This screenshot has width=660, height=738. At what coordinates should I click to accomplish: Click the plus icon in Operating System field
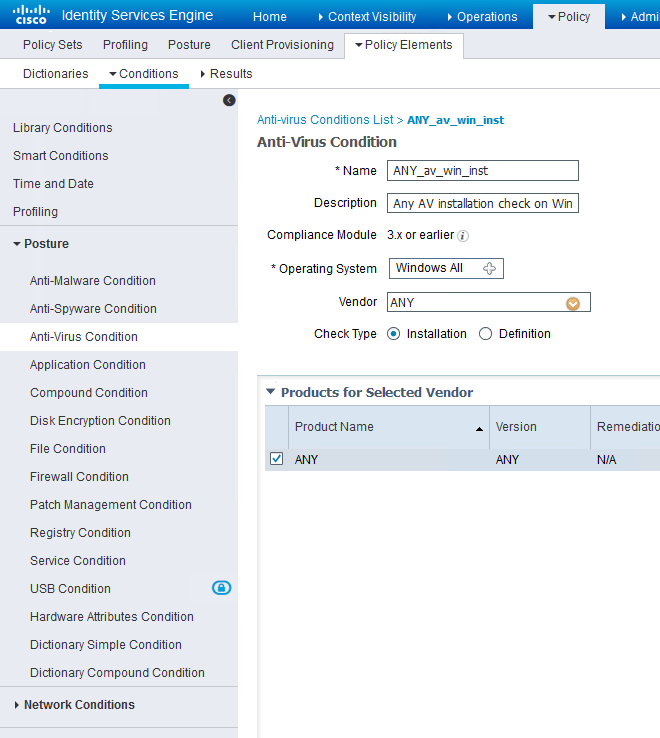pos(490,268)
